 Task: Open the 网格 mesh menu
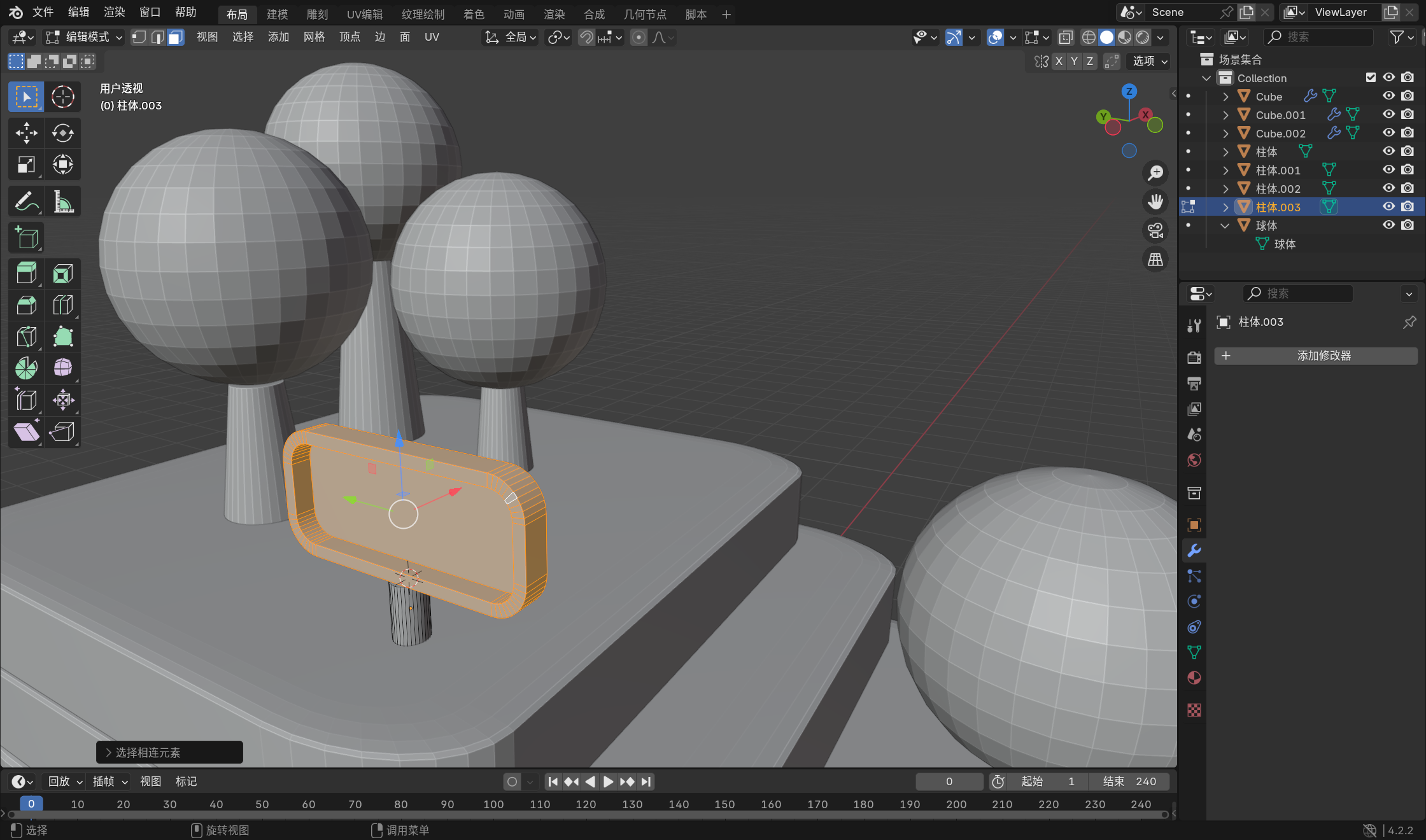(314, 38)
